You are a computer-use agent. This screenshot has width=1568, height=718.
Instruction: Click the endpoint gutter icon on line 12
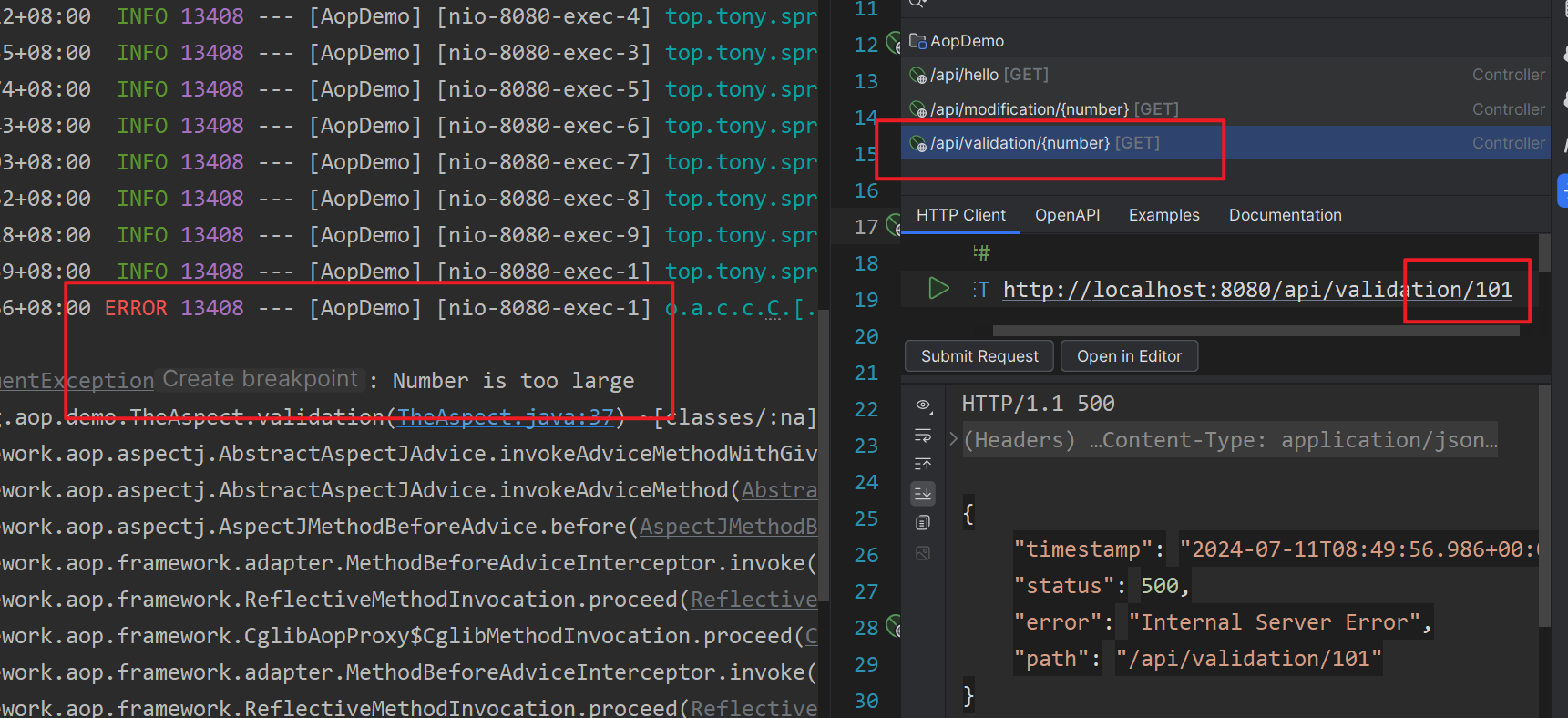coord(894,43)
